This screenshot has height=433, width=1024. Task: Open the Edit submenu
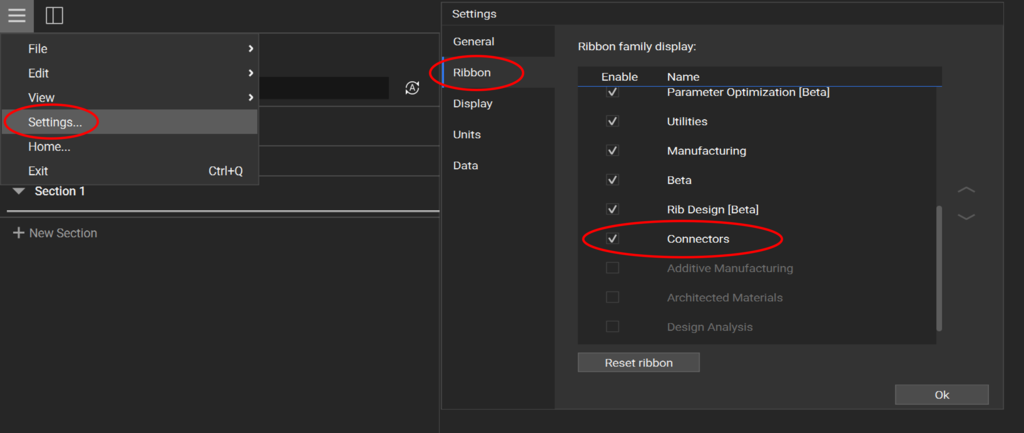tap(130, 73)
